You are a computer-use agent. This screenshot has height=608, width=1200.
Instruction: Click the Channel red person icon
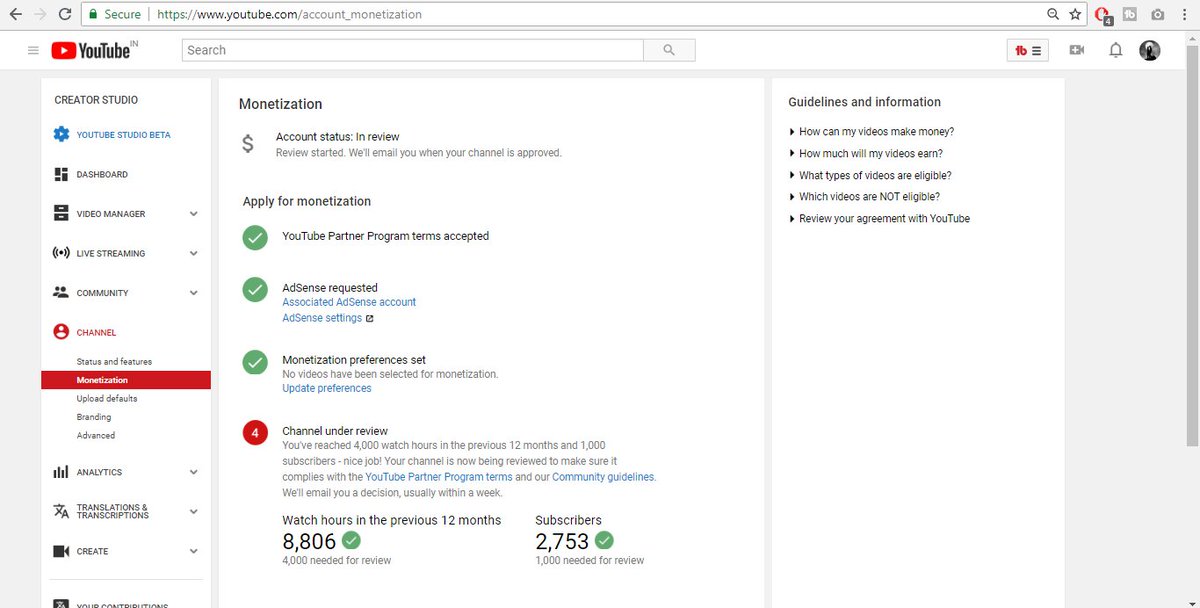pos(61,332)
